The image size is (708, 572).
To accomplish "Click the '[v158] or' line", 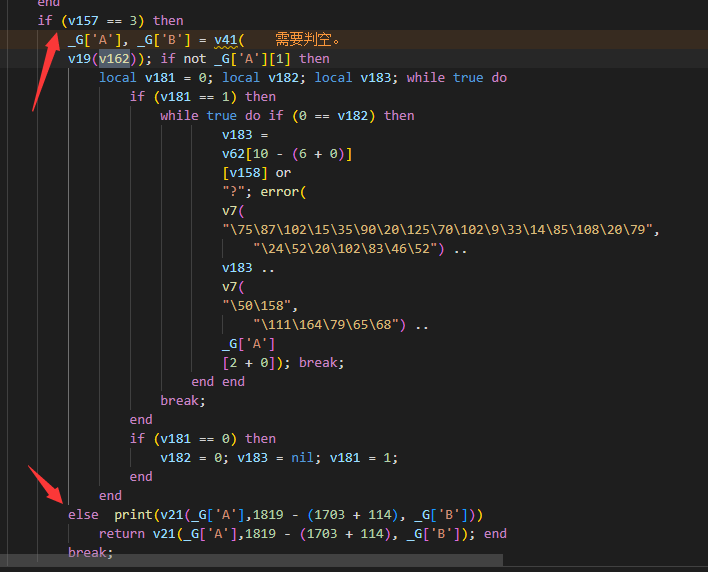I will 256,173.
